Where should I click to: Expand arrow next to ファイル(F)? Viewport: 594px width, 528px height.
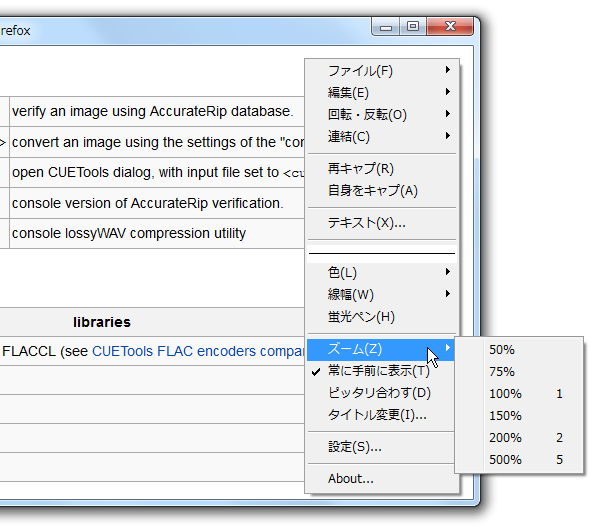click(448, 70)
